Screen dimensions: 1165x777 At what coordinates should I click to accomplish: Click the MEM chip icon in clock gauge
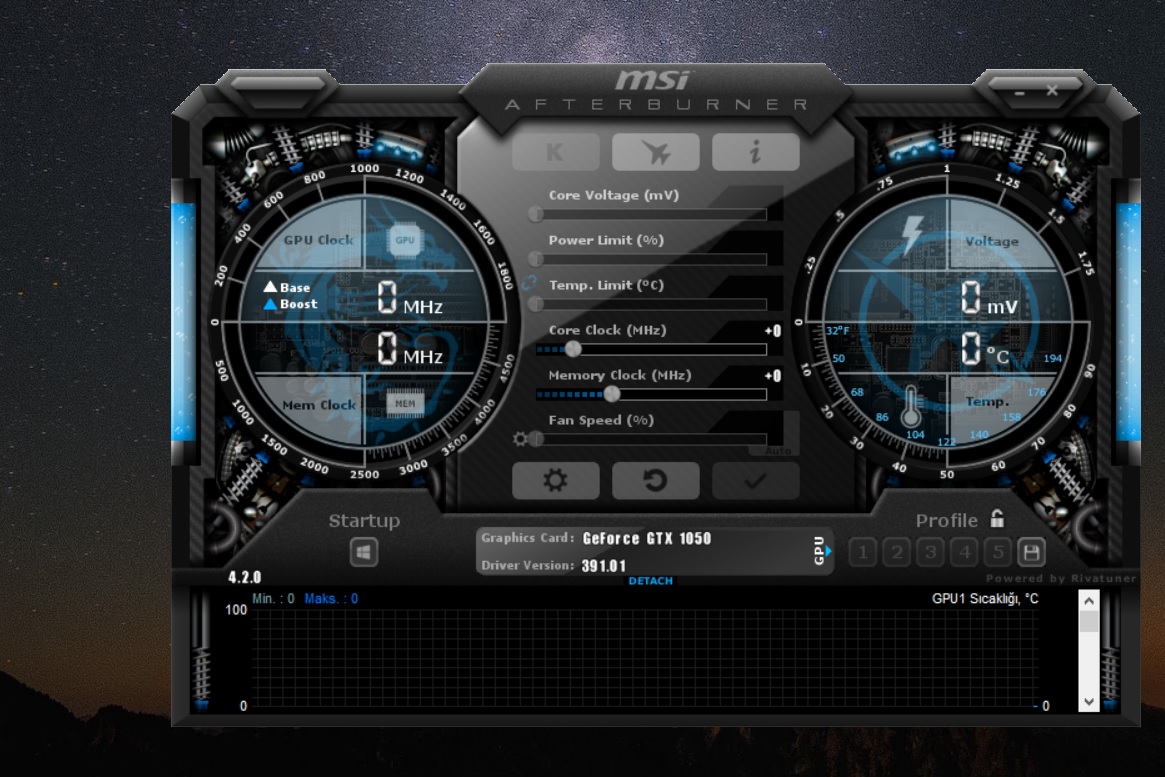pyautogui.click(x=405, y=403)
